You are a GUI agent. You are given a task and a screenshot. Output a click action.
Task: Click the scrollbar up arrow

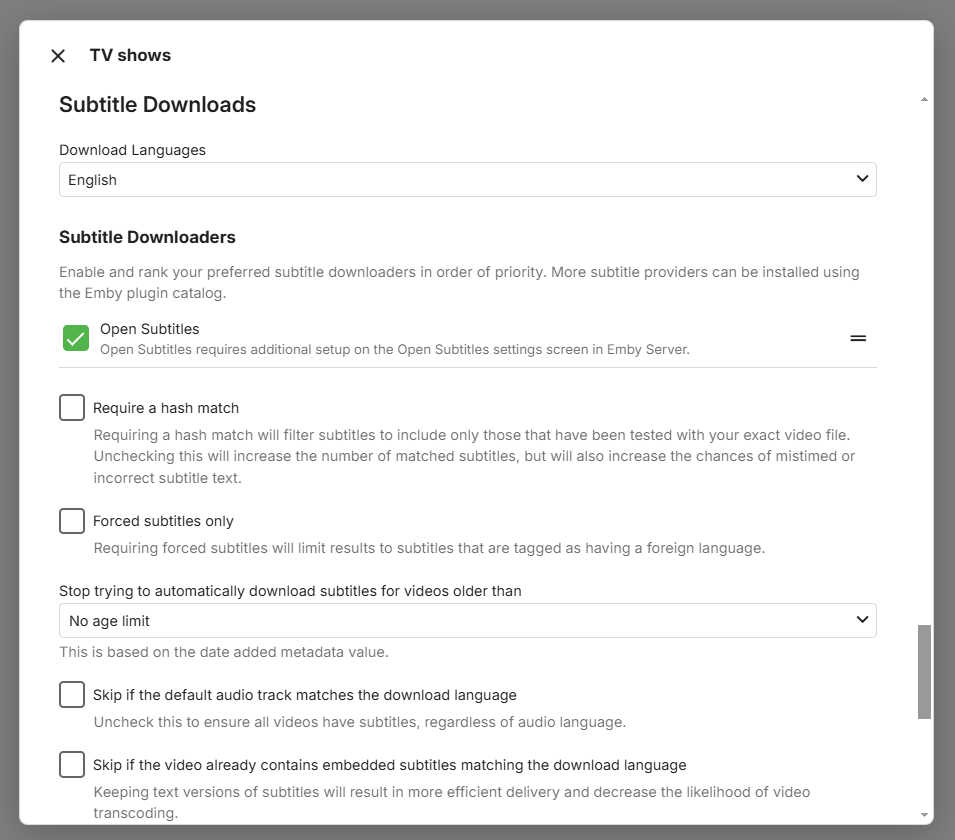924,100
